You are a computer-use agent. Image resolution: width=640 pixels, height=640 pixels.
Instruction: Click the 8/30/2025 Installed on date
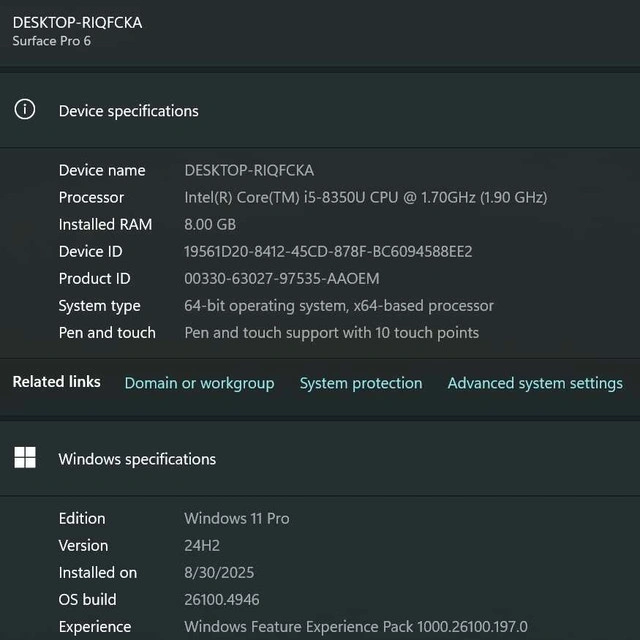(x=219, y=572)
